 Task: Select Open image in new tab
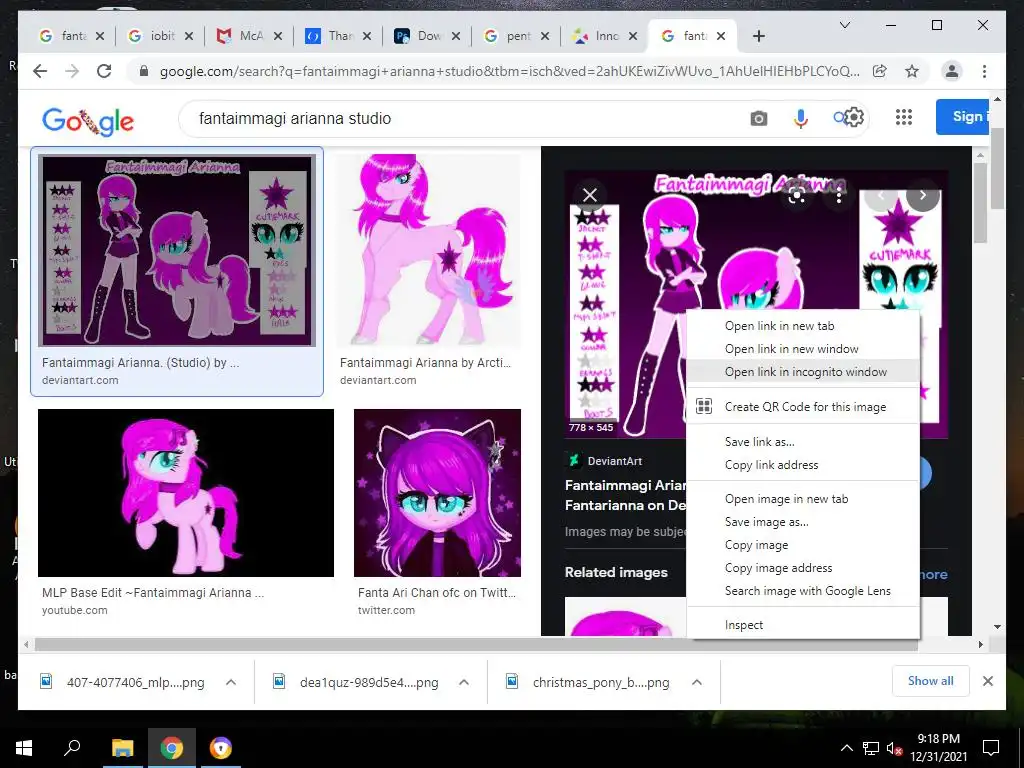(803, 499)
